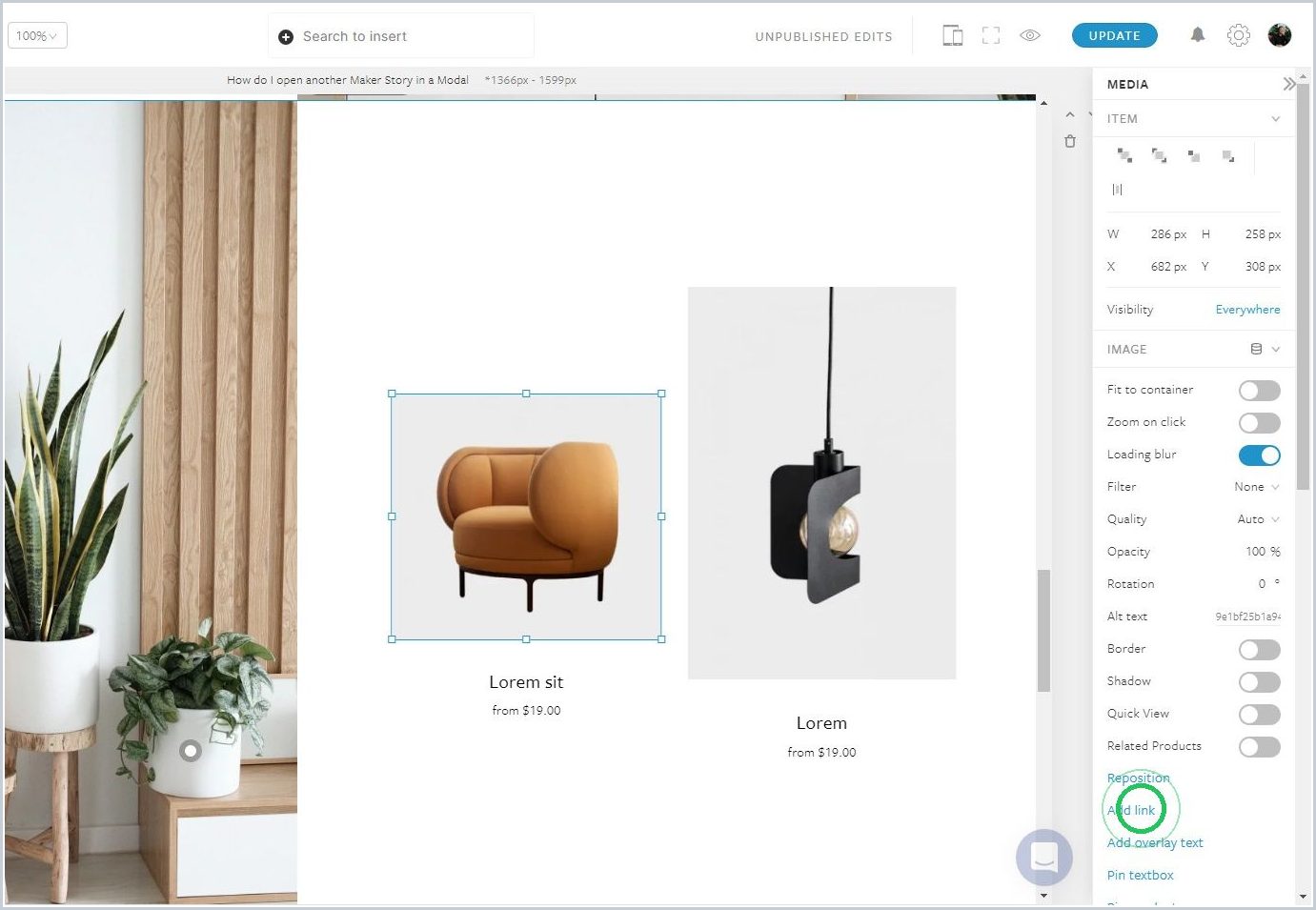Screen dimensions: 1316x910
Task: Select the pendant lamp product image
Action: click(821, 483)
